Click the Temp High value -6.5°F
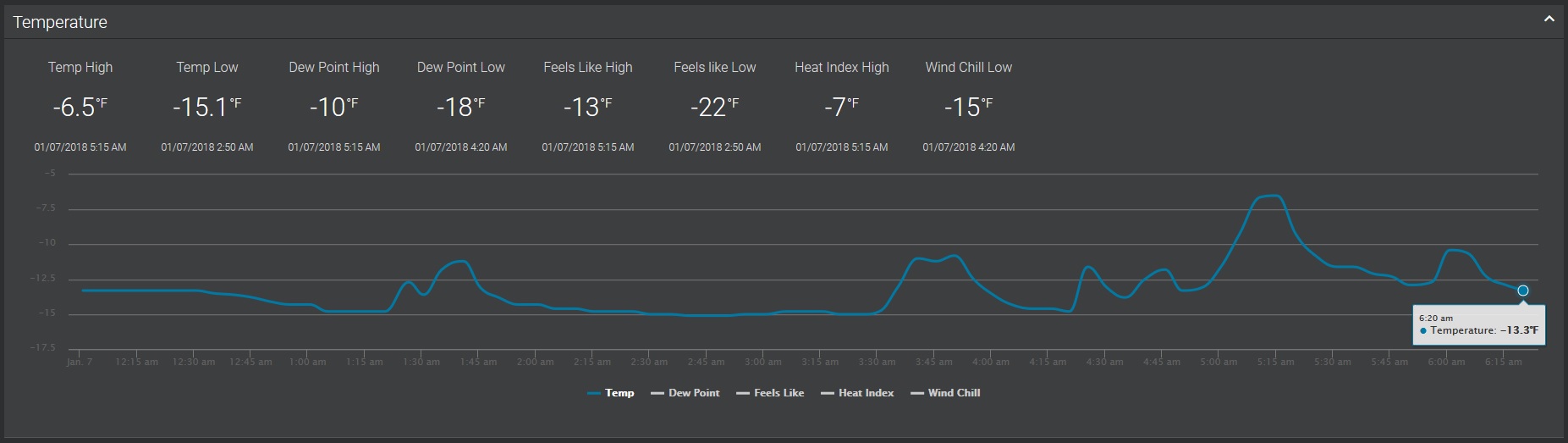The width and height of the screenshot is (1568, 443). tap(80, 108)
